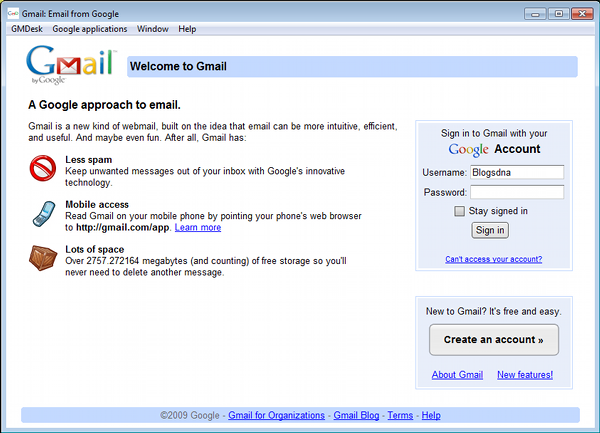Click the 'New to Gmail? It's free and easy.' text
Screen dimensions: 600x433
pos(494,311)
